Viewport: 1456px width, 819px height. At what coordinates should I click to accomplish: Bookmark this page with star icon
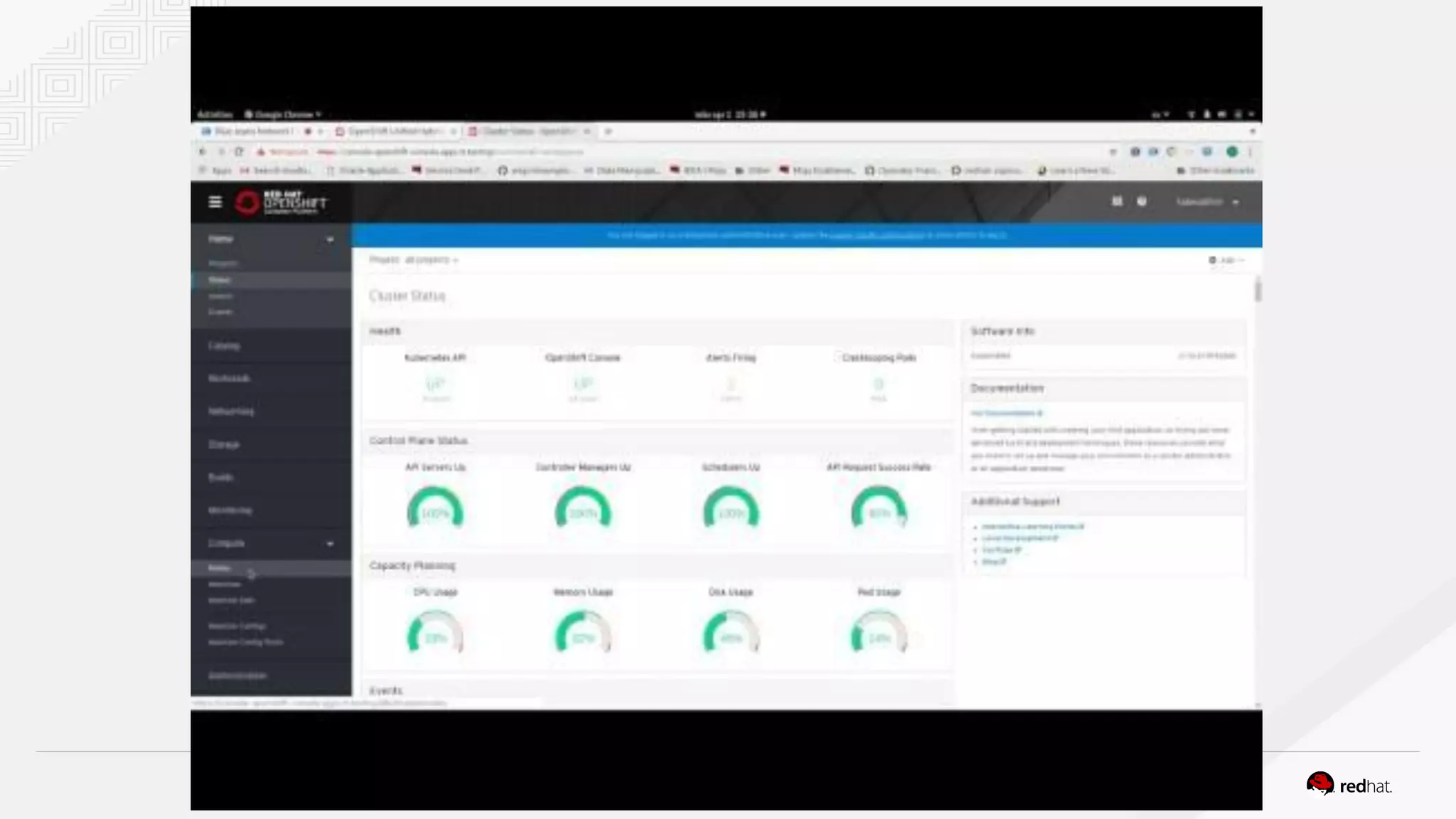tap(1113, 151)
